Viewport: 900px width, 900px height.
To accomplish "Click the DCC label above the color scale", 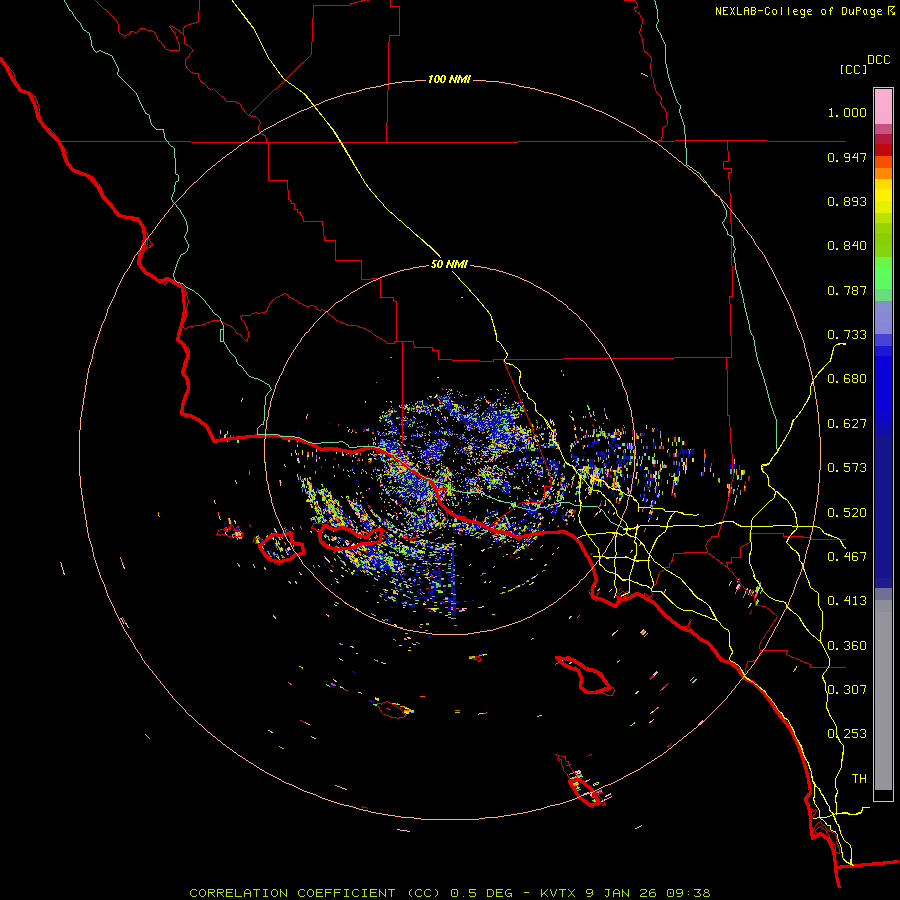I will coord(878,60).
